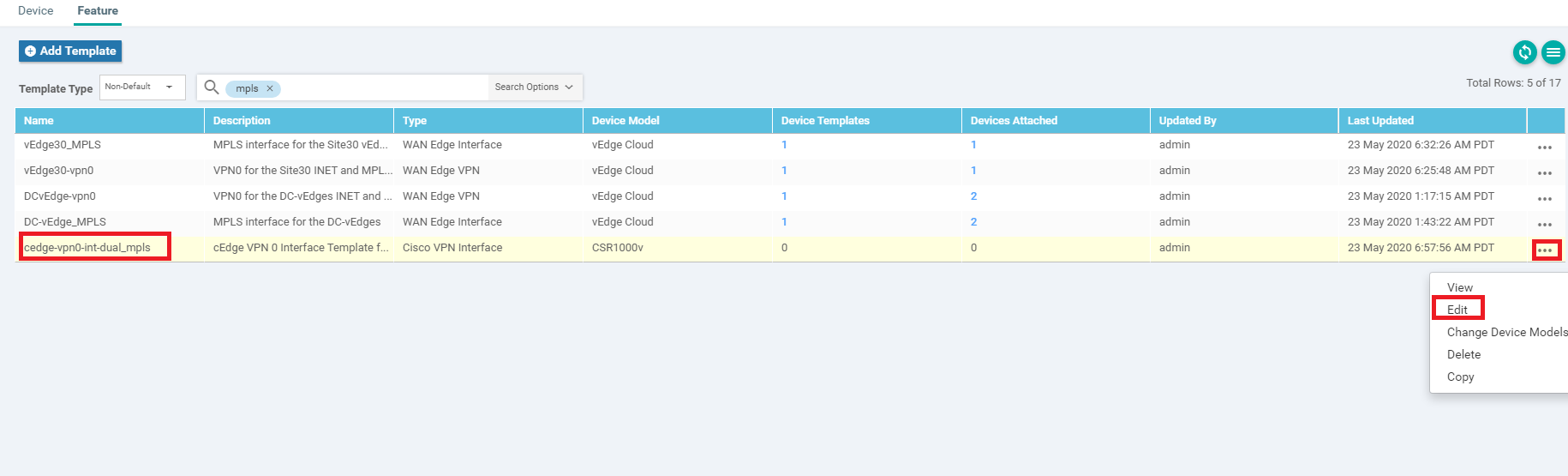Click the MPLS interface for the DC-vEdges description

pos(297,222)
